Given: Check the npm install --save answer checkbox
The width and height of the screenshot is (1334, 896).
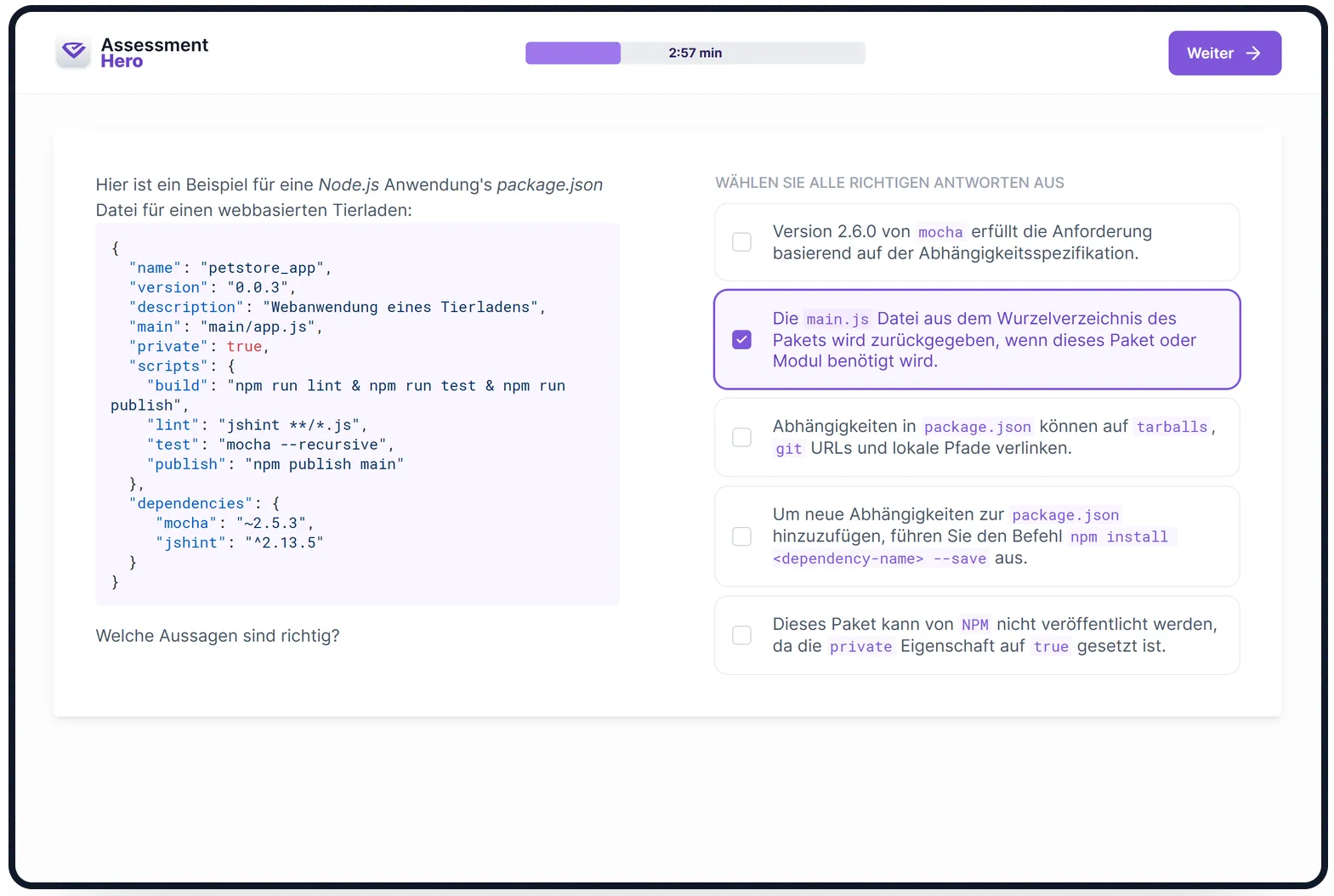Looking at the screenshot, I should (742, 536).
